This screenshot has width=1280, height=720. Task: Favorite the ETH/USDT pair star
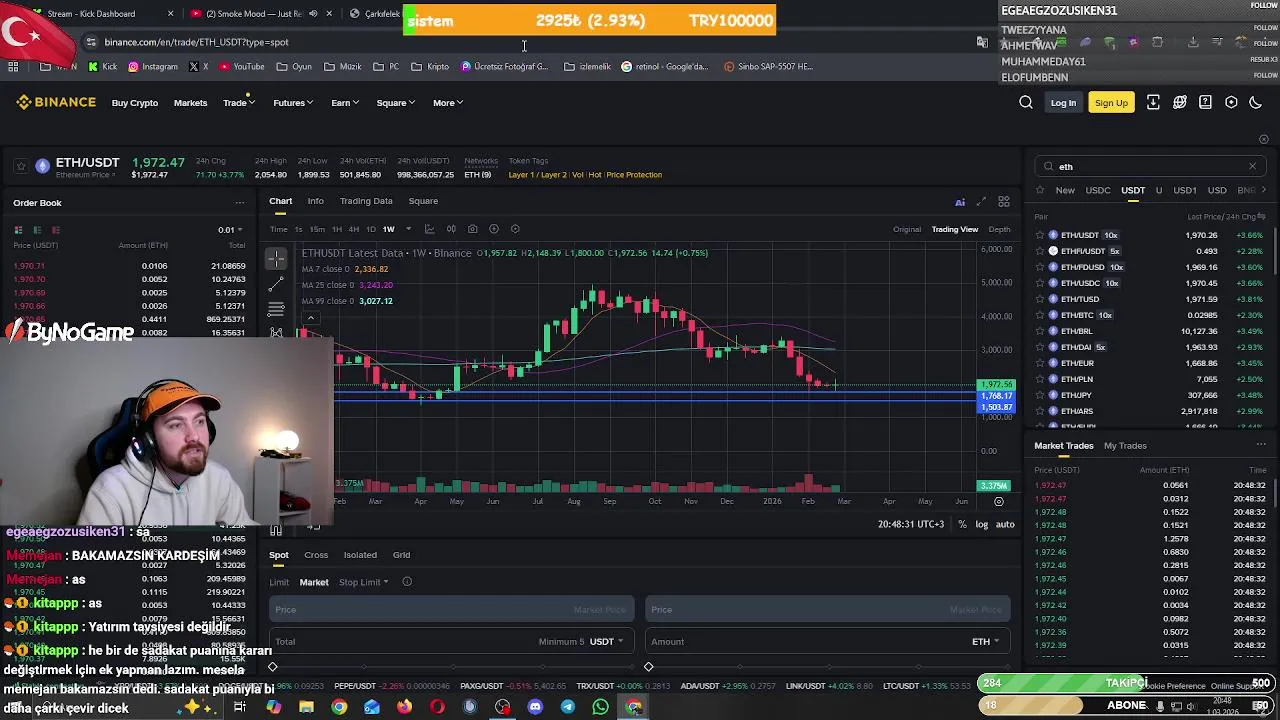1040,235
